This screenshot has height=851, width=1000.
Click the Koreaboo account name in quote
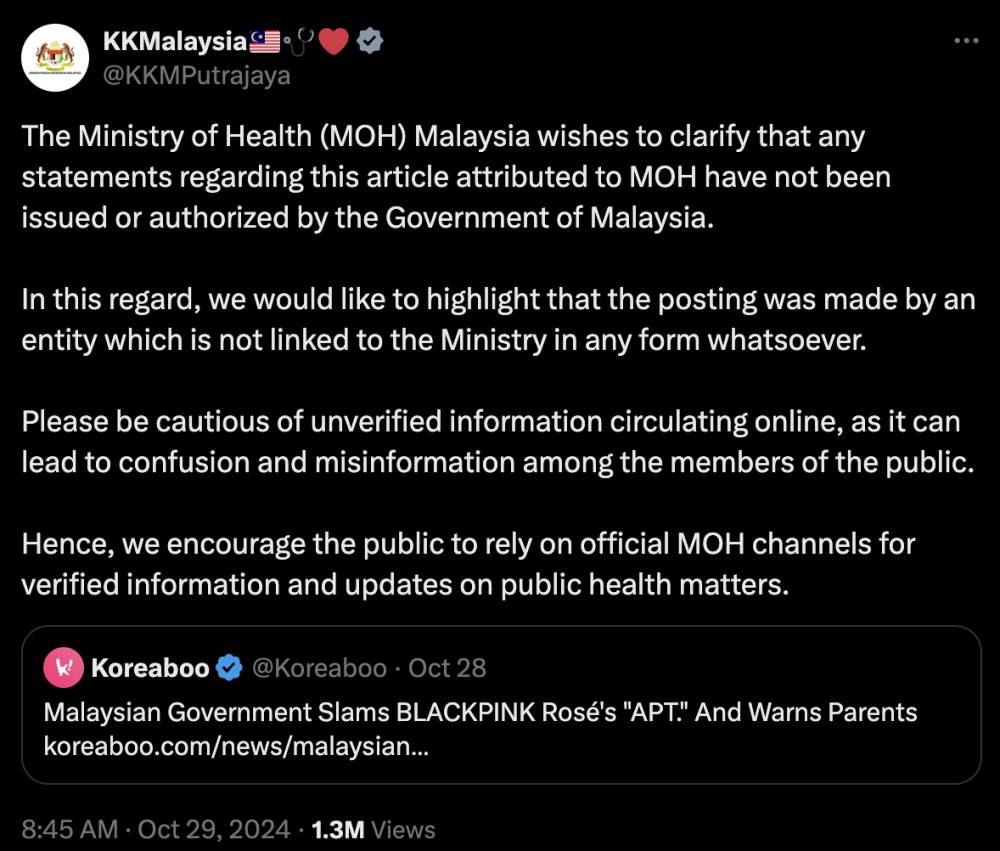(150, 668)
